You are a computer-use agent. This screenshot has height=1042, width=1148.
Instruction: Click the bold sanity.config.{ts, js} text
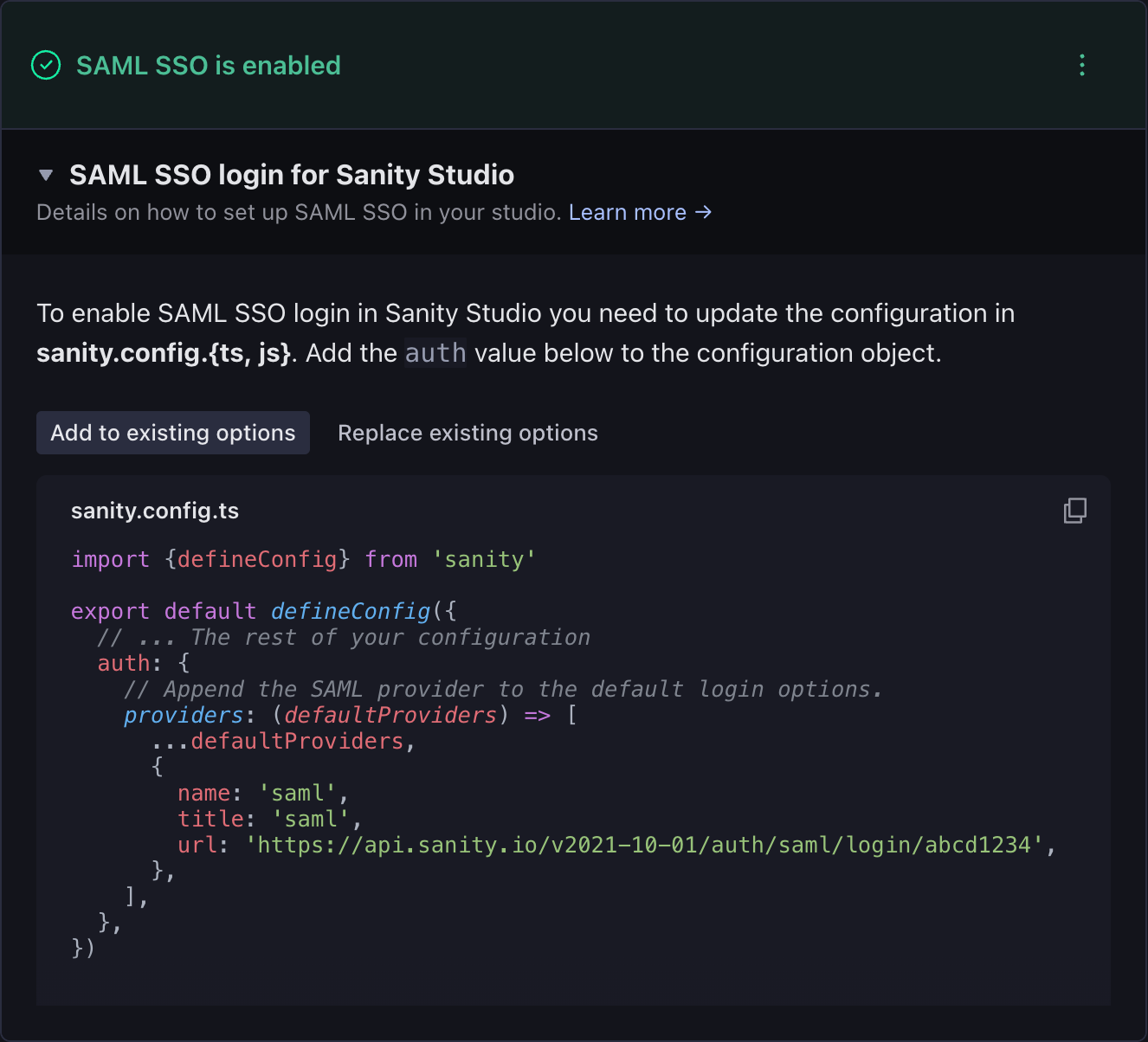pos(164,353)
